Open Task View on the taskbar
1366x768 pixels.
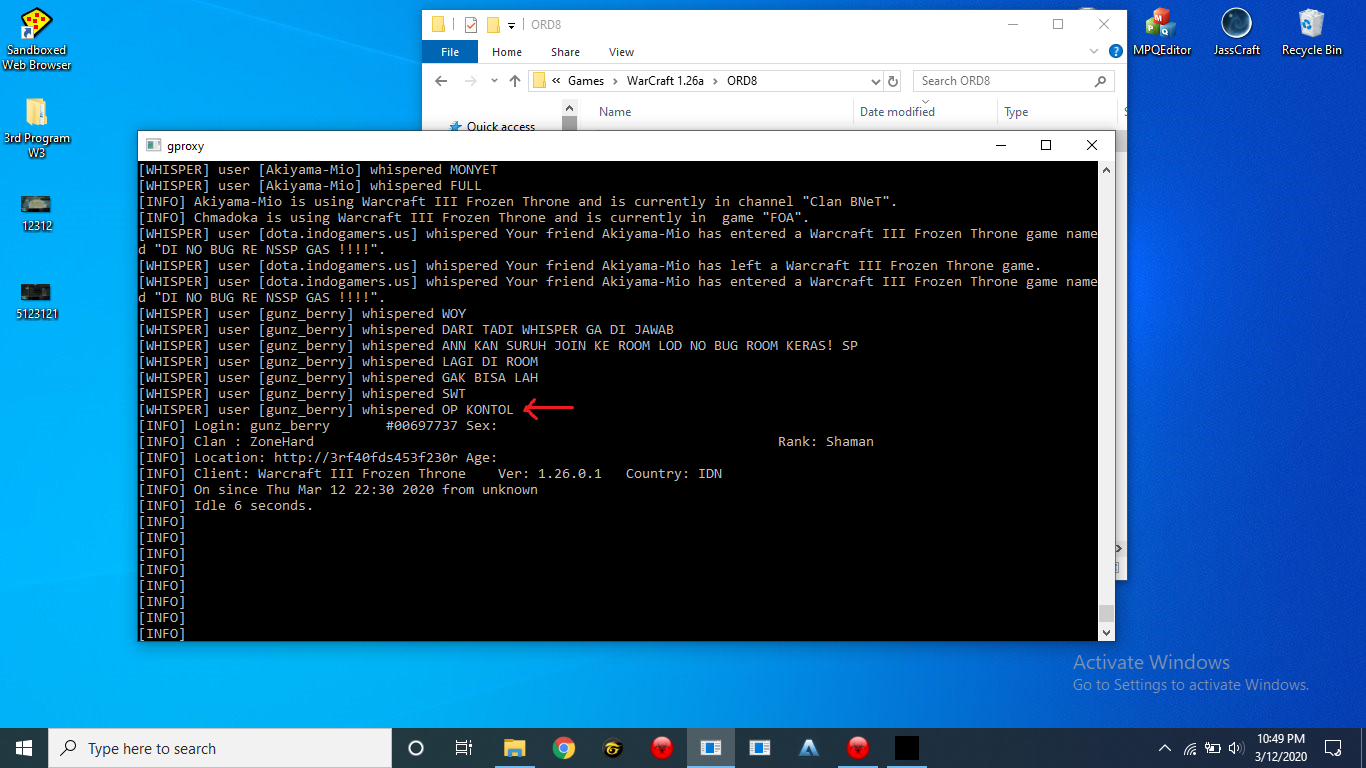coord(464,748)
